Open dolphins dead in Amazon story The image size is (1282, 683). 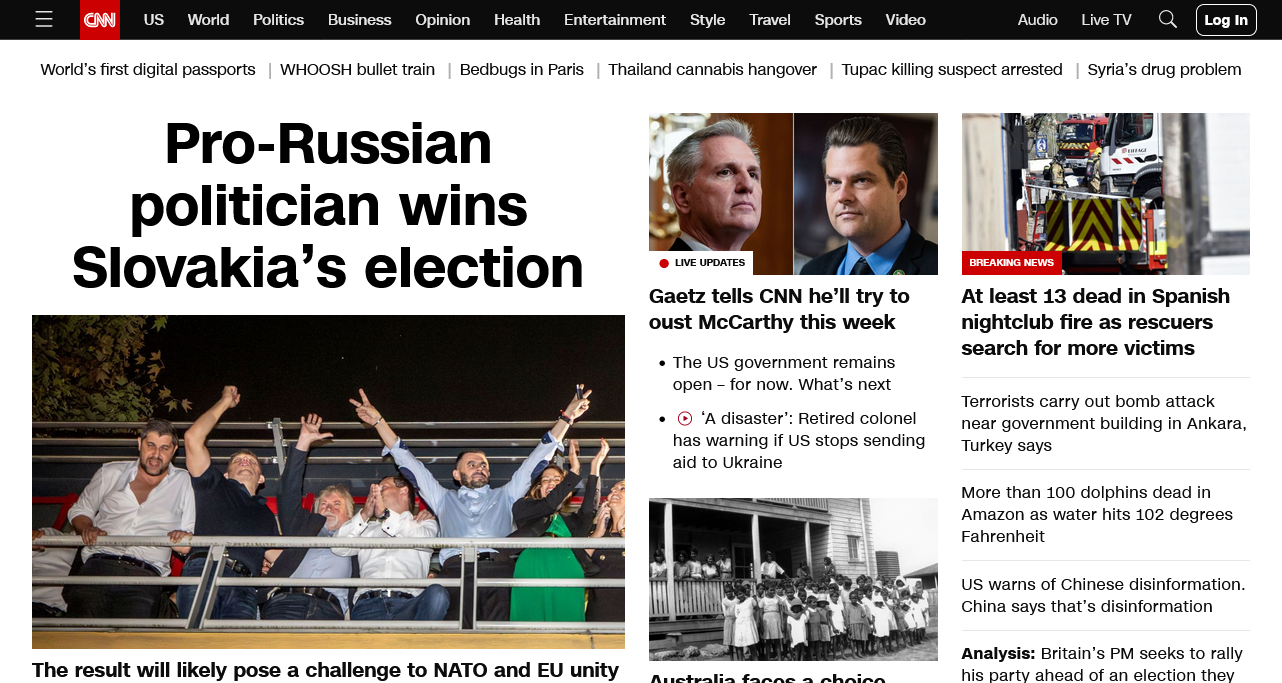pyautogui.click(x=1097, y=514)
